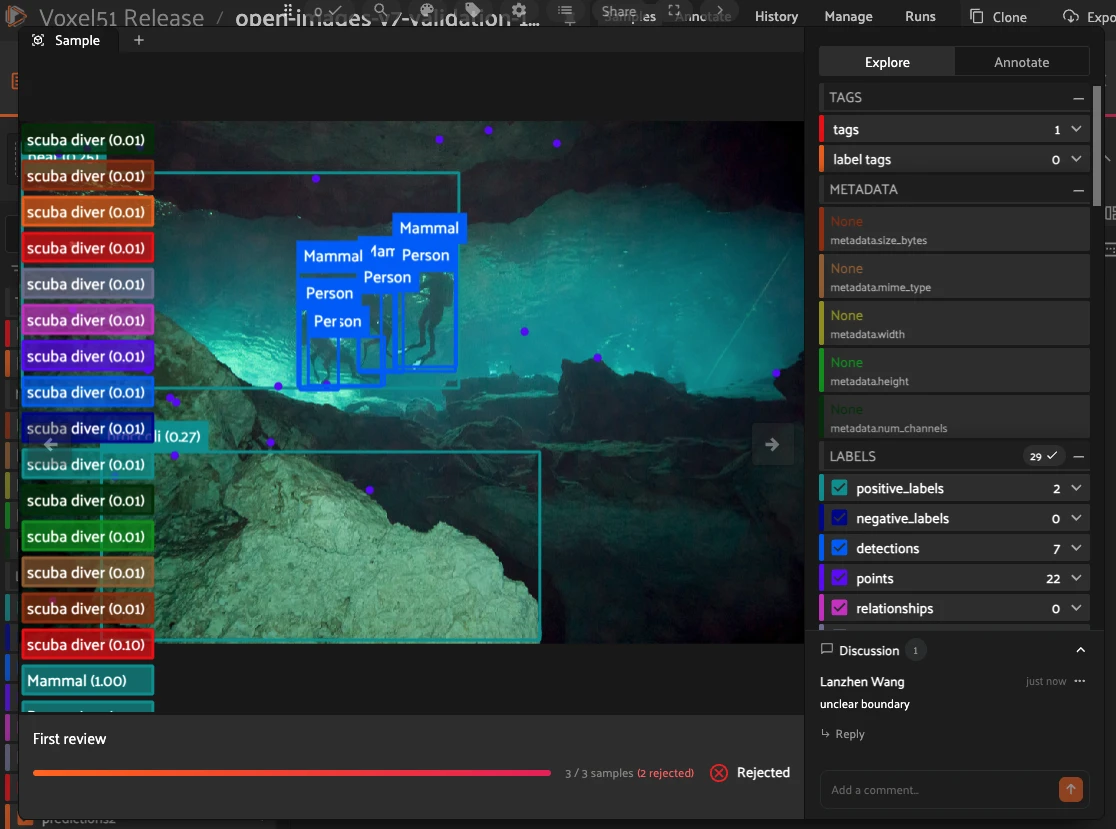Collapse TAGS section with minus icon
The width and height of the screenshot is (1116, 829).
1078,98
